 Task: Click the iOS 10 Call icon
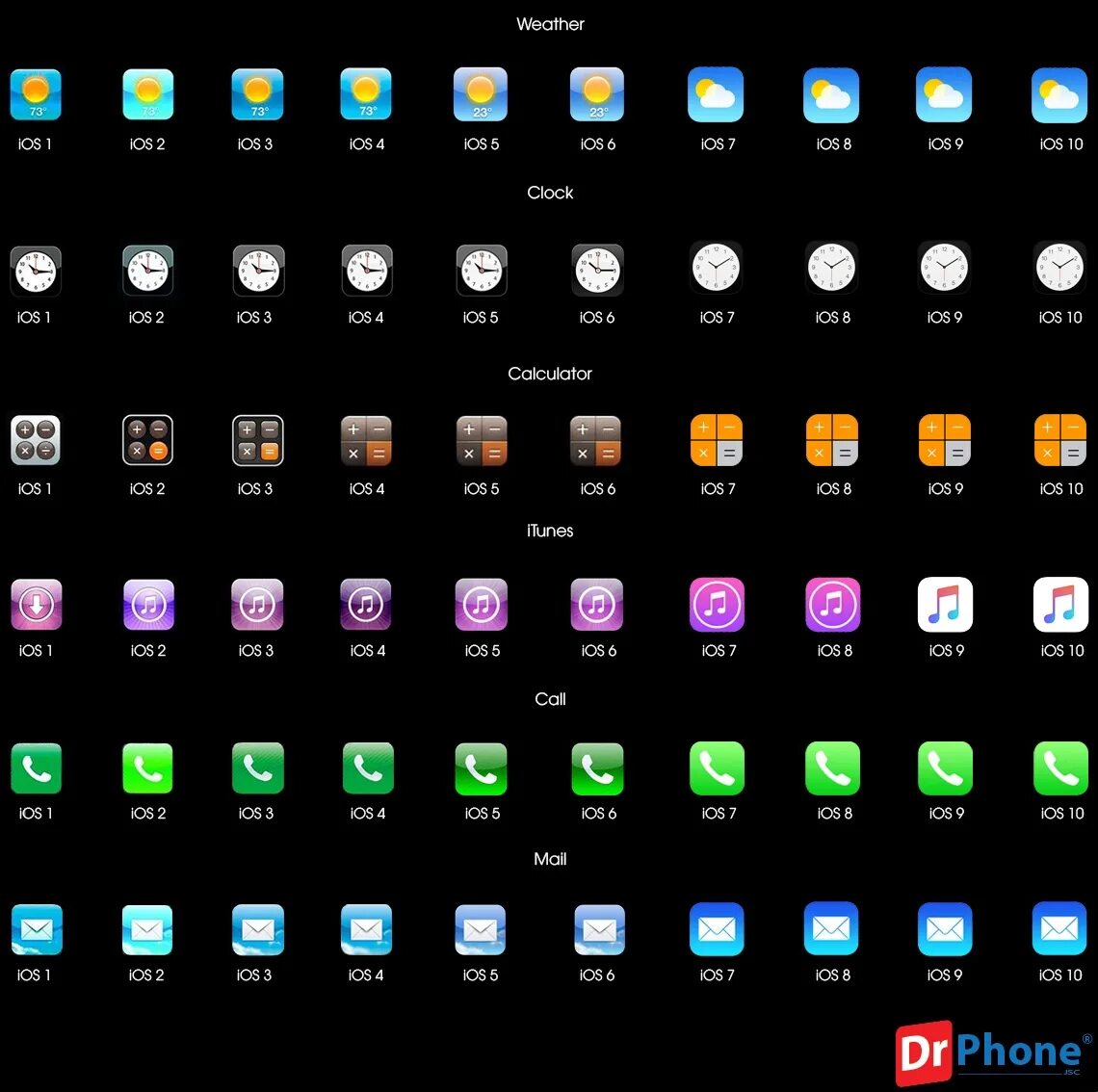pos(1060,768)
